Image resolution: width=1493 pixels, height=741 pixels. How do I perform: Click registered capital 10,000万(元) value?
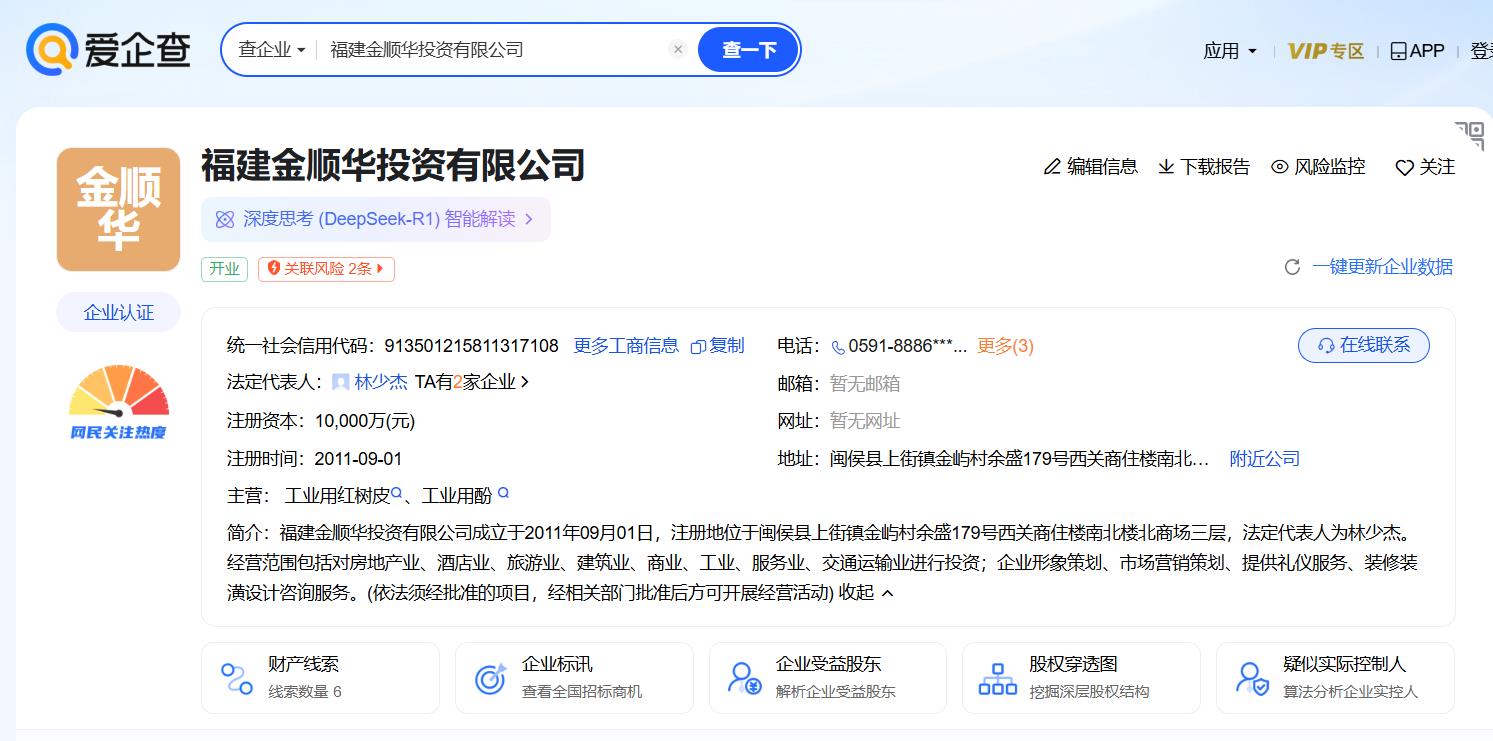point(364,421)
